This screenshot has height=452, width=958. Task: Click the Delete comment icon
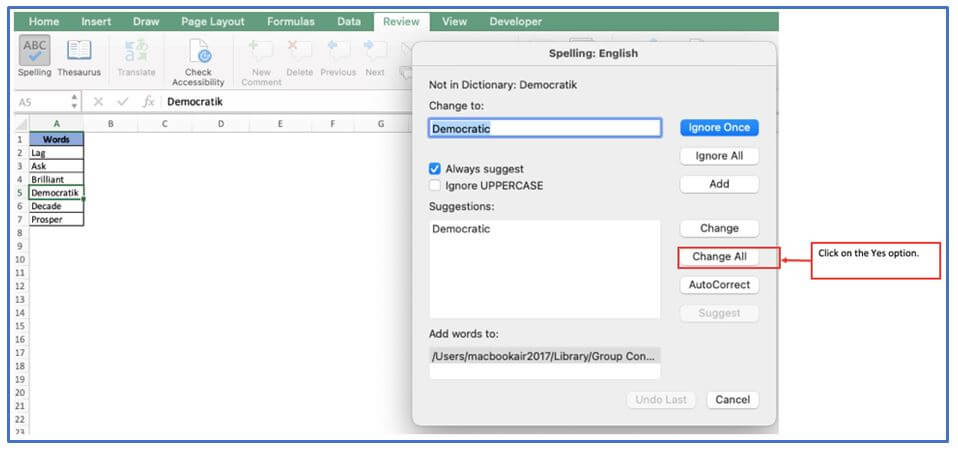click(299, 56)
